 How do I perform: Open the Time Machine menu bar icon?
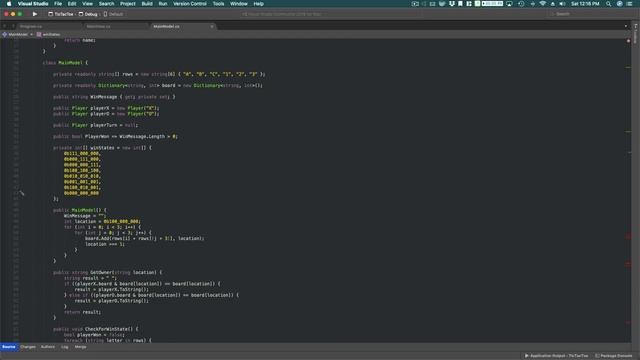coord(521,4)
